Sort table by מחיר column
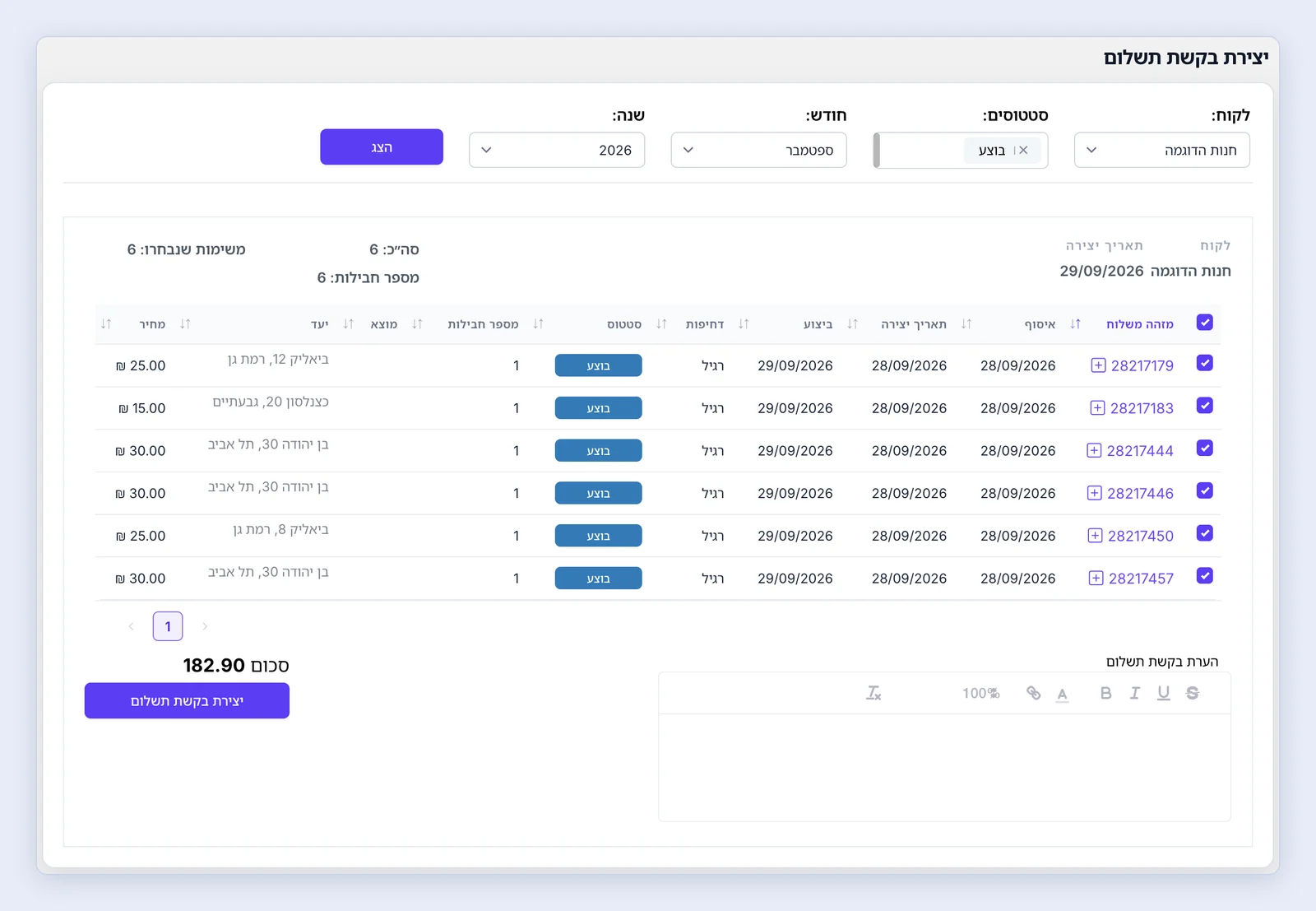The width and height of the screenshot is (1316, 911). pyautogui.click(x=106, y=324)
